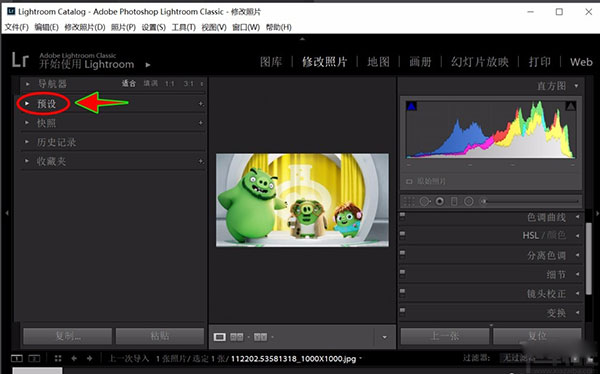Switch to 幻灯片放映 module
The height and width of the screenshot is (374, 600).
click(479, 62)
